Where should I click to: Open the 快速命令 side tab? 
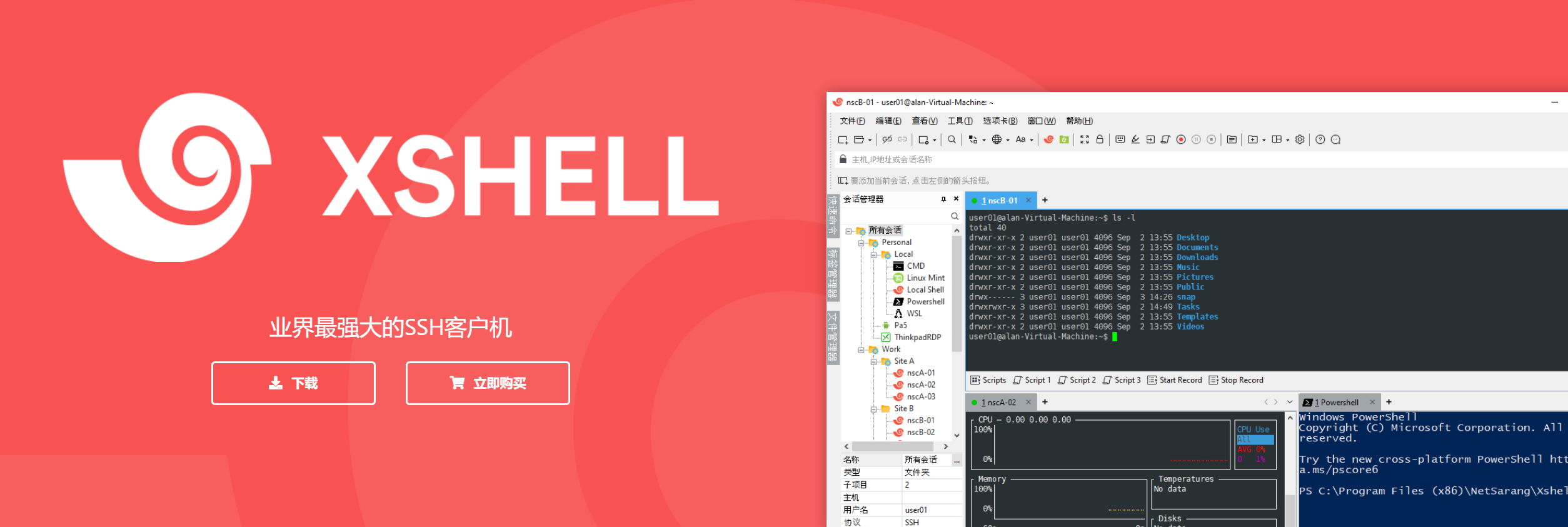[833, 215]
